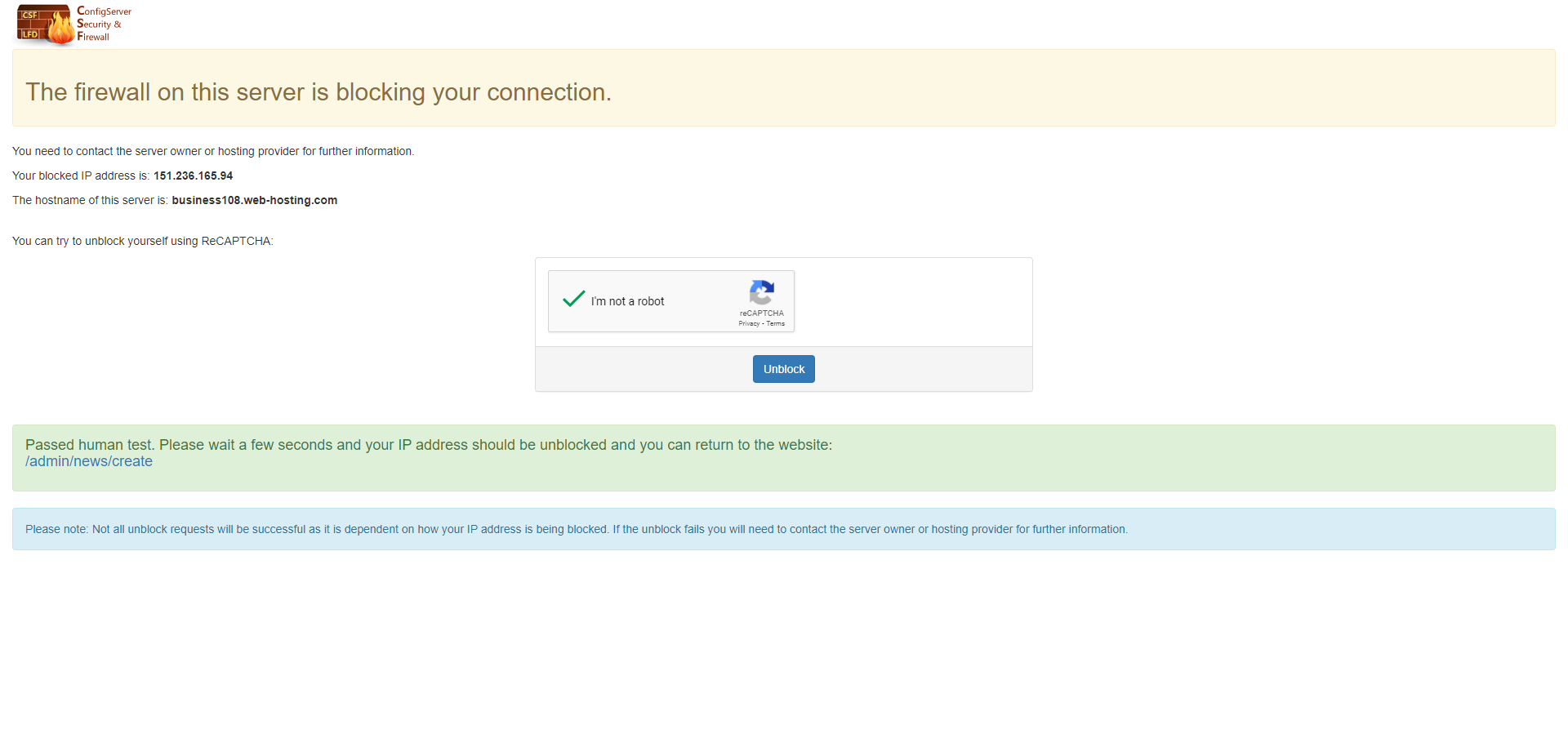Click the blue Unblock button
This screenshot has width=1568, height=738.
(784, 369)
